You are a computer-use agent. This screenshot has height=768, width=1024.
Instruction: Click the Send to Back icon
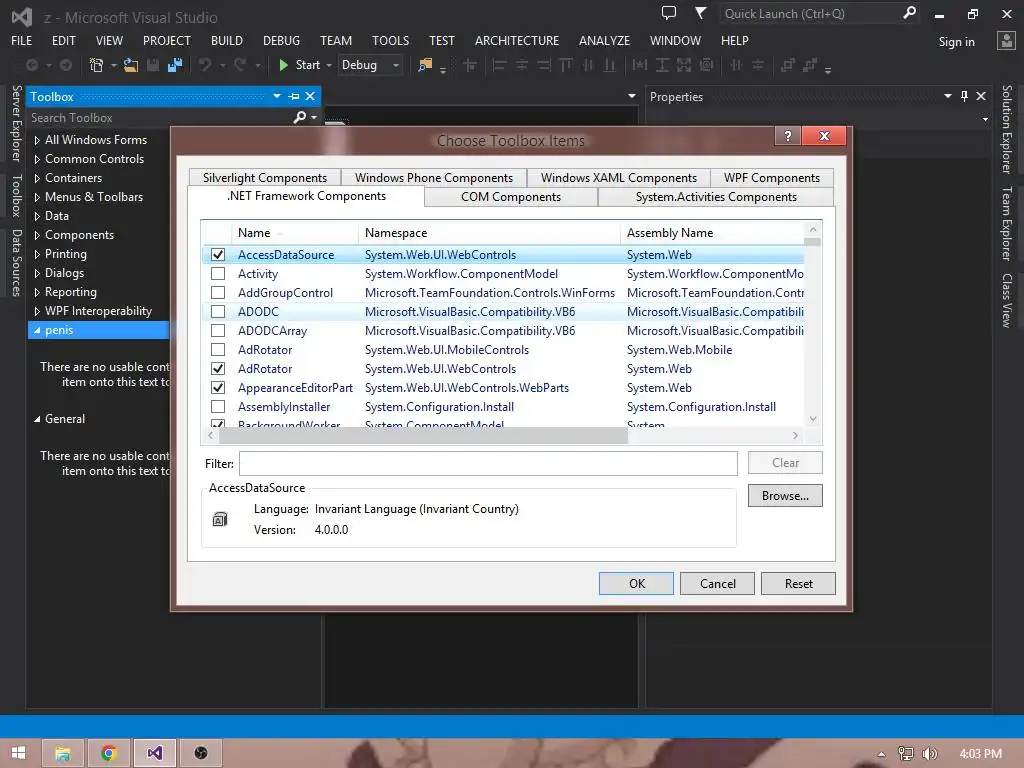810,65
